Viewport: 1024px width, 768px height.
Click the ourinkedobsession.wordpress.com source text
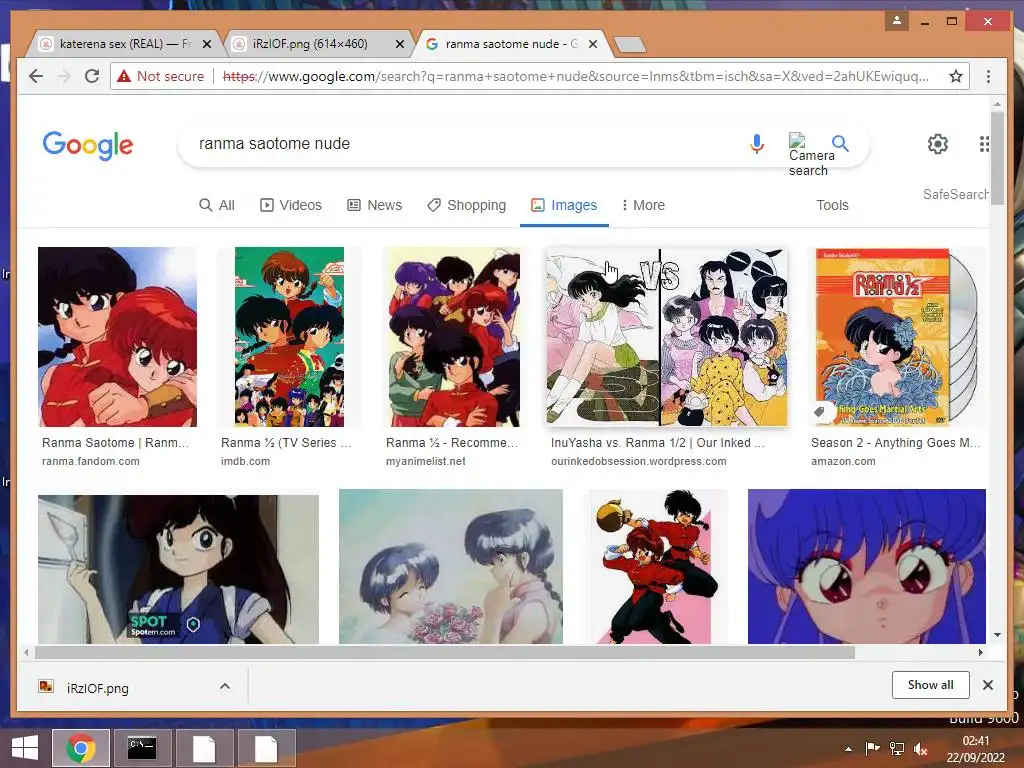point(639,461)
